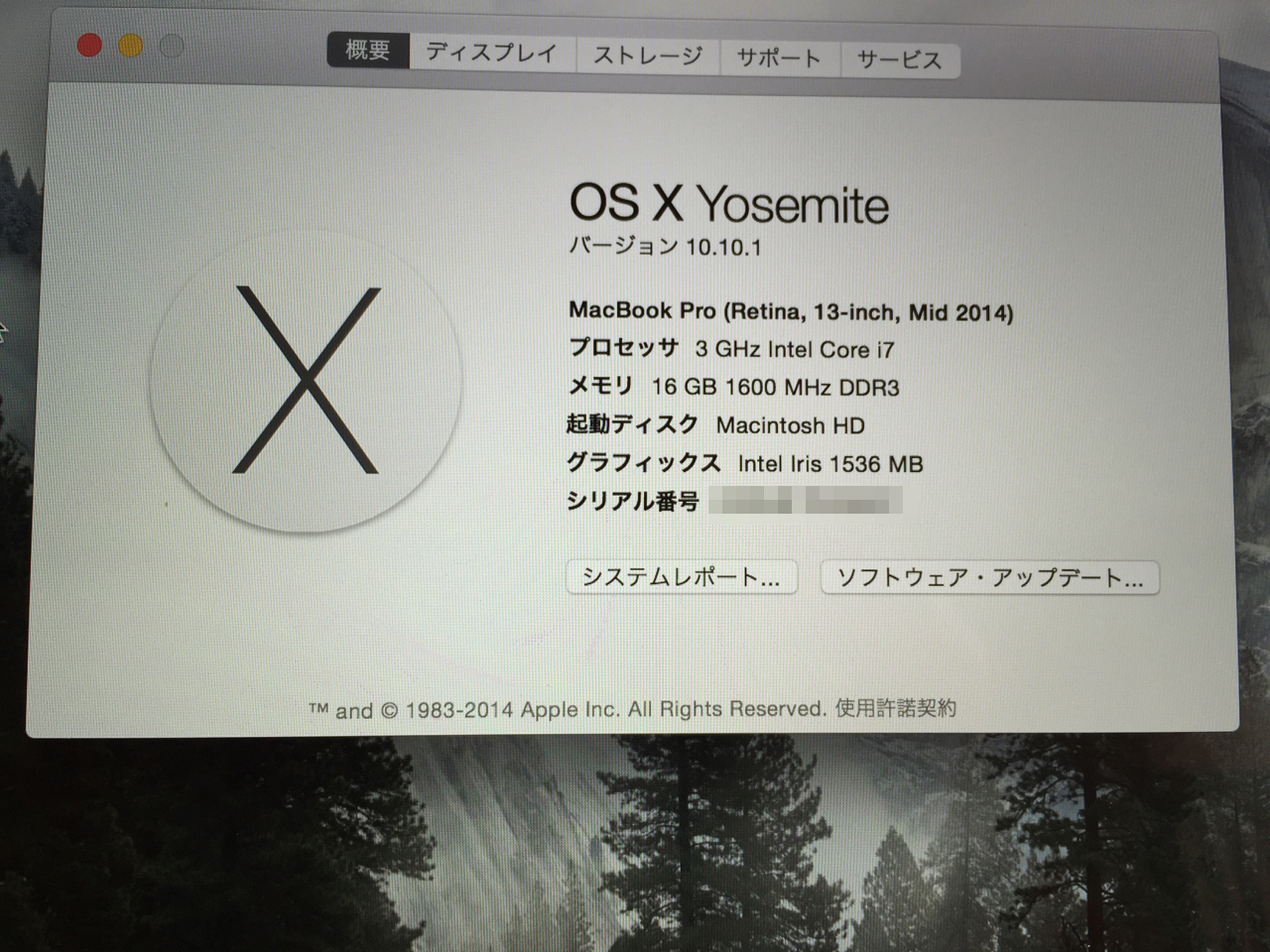Go to the サポート tab
This screenshot has height=952, width=1270.
click(779, 59)
